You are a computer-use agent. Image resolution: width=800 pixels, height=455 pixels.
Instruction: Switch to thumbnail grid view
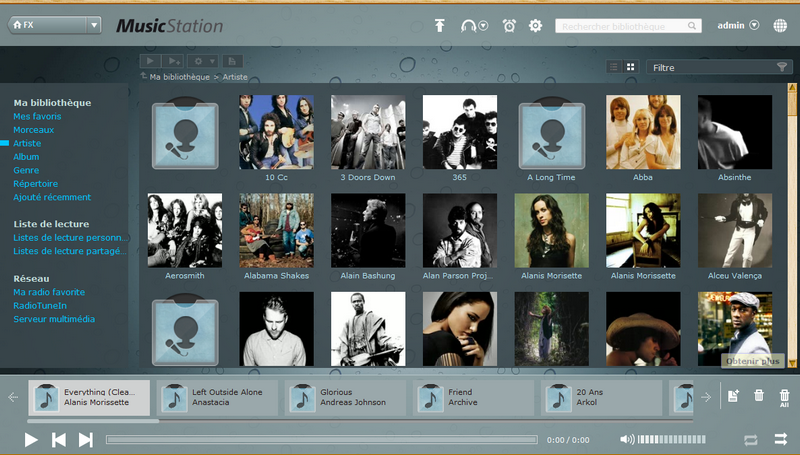[631, 67]
